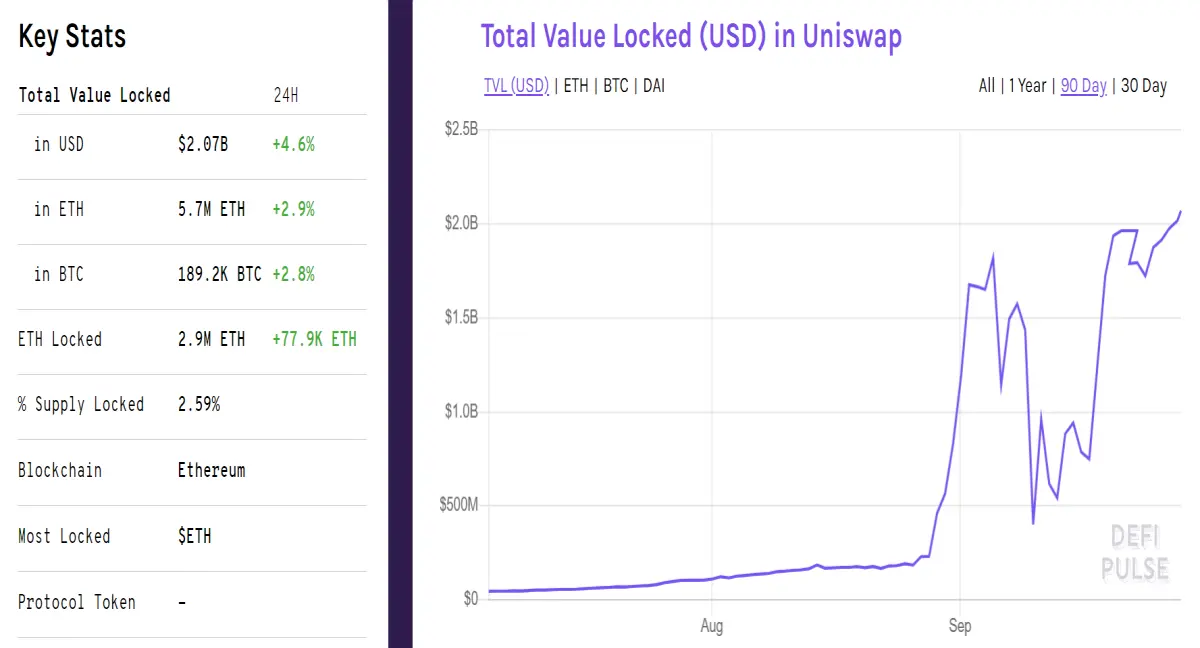Select the 90 Day time range

pos(1084,86)
